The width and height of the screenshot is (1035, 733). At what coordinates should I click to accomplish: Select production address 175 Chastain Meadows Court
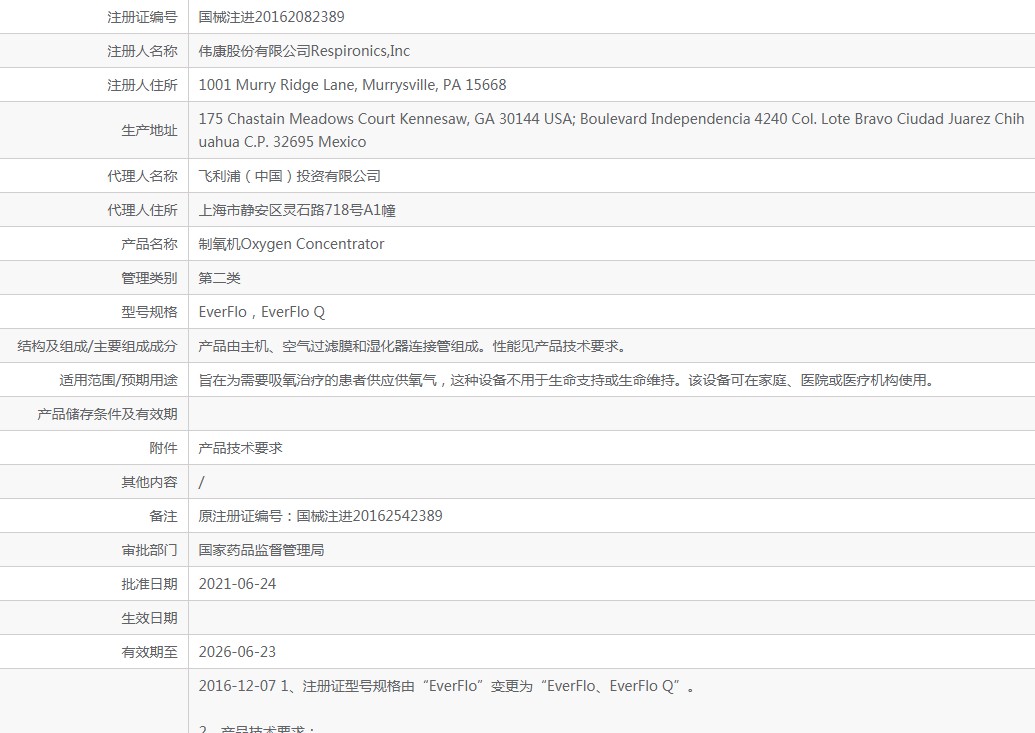(x=611, y=130)
